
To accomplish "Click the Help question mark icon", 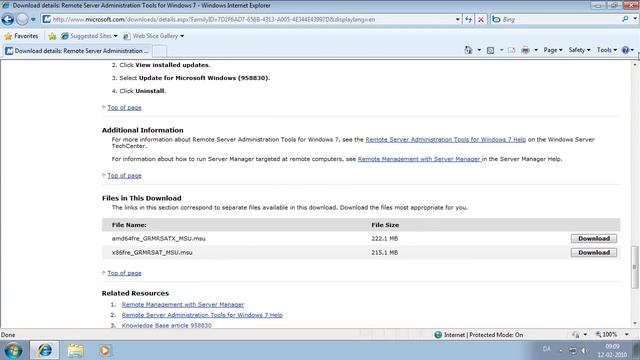I will coord(625,50).
